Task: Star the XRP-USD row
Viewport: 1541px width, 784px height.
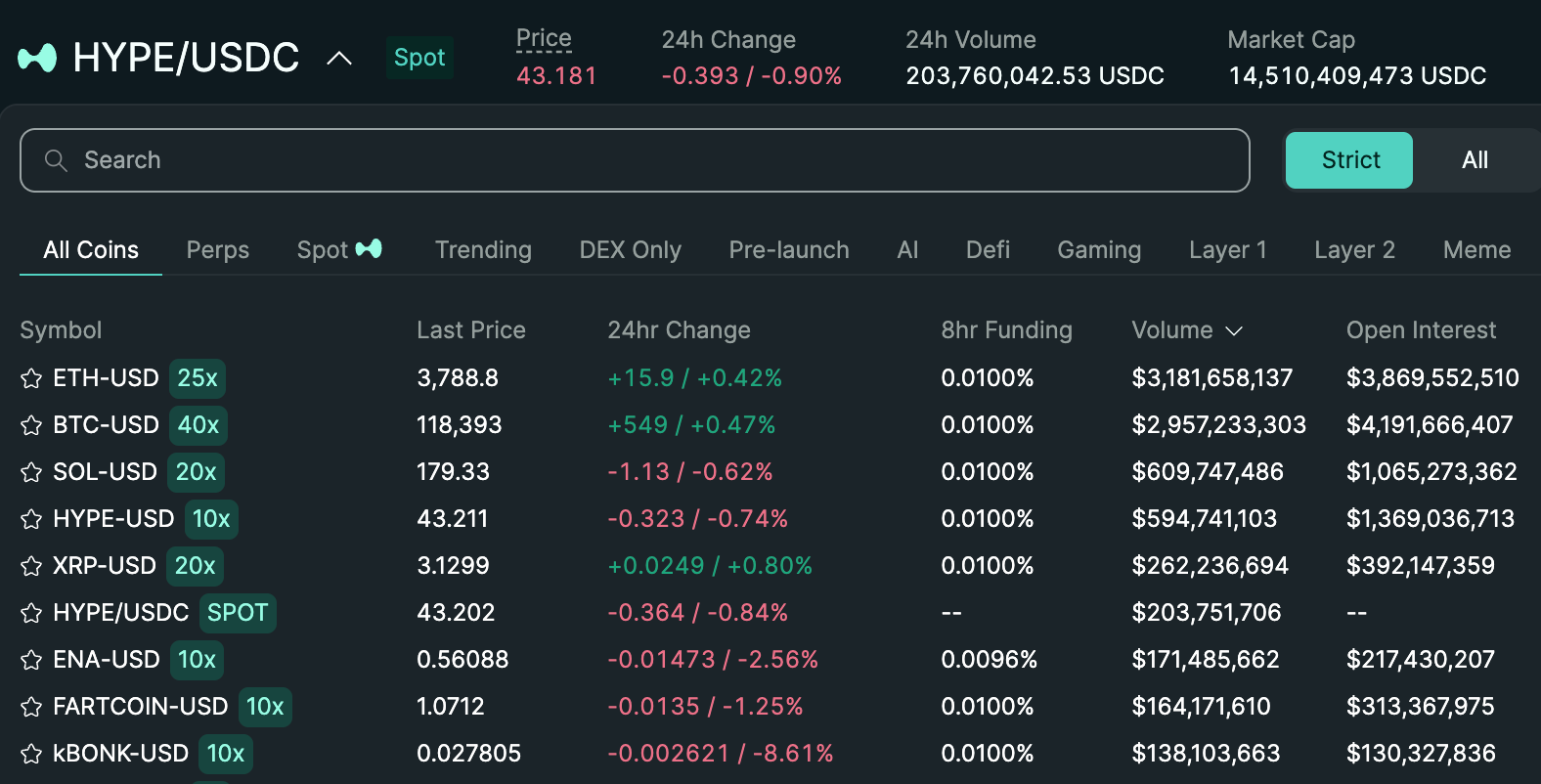Action: coord(31,566)
